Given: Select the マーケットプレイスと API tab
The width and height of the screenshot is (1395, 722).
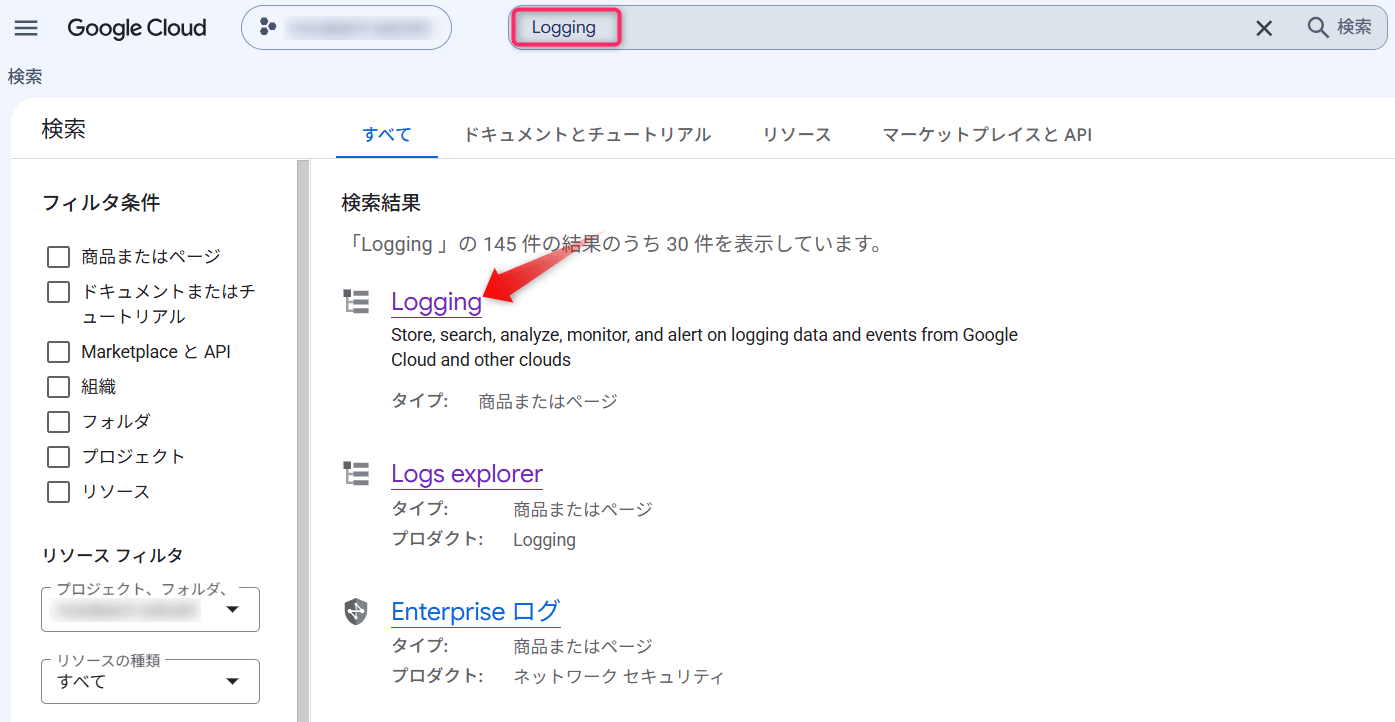Looking at the screenshot, I should pyautogui.click(x=987, y=134).
